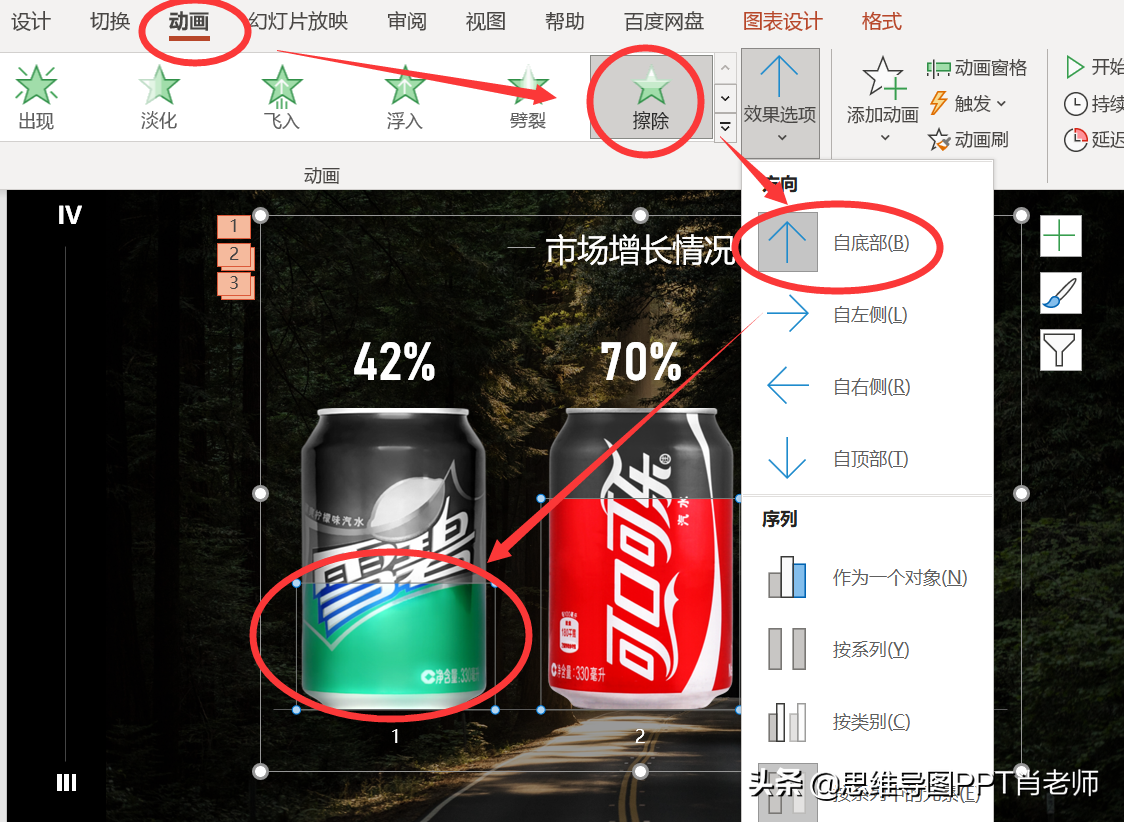The height and width of the screenshot is (822, 1124).
Task: Switch to the 帮助 ribbon tab
Action: click(x=564, y=21)
